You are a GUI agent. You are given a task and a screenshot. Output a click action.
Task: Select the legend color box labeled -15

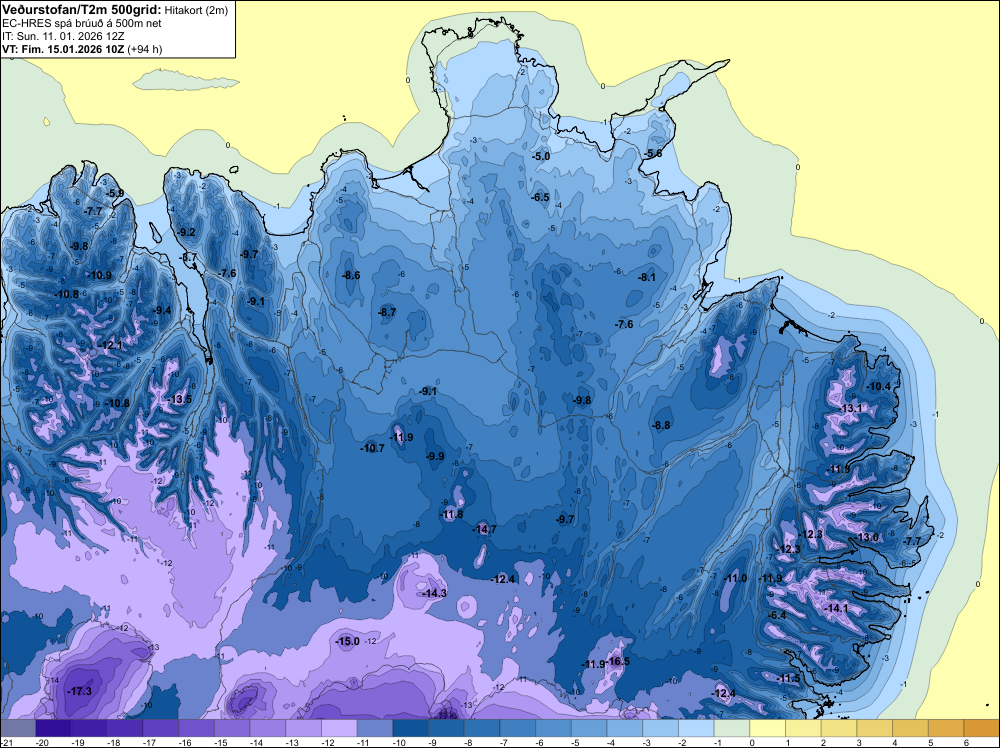coord(232,728)
